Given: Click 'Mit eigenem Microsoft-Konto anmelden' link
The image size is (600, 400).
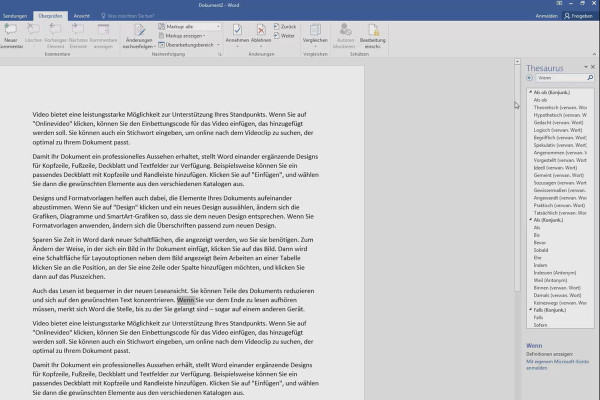Looking at the screenshot, I should [557, 364].
